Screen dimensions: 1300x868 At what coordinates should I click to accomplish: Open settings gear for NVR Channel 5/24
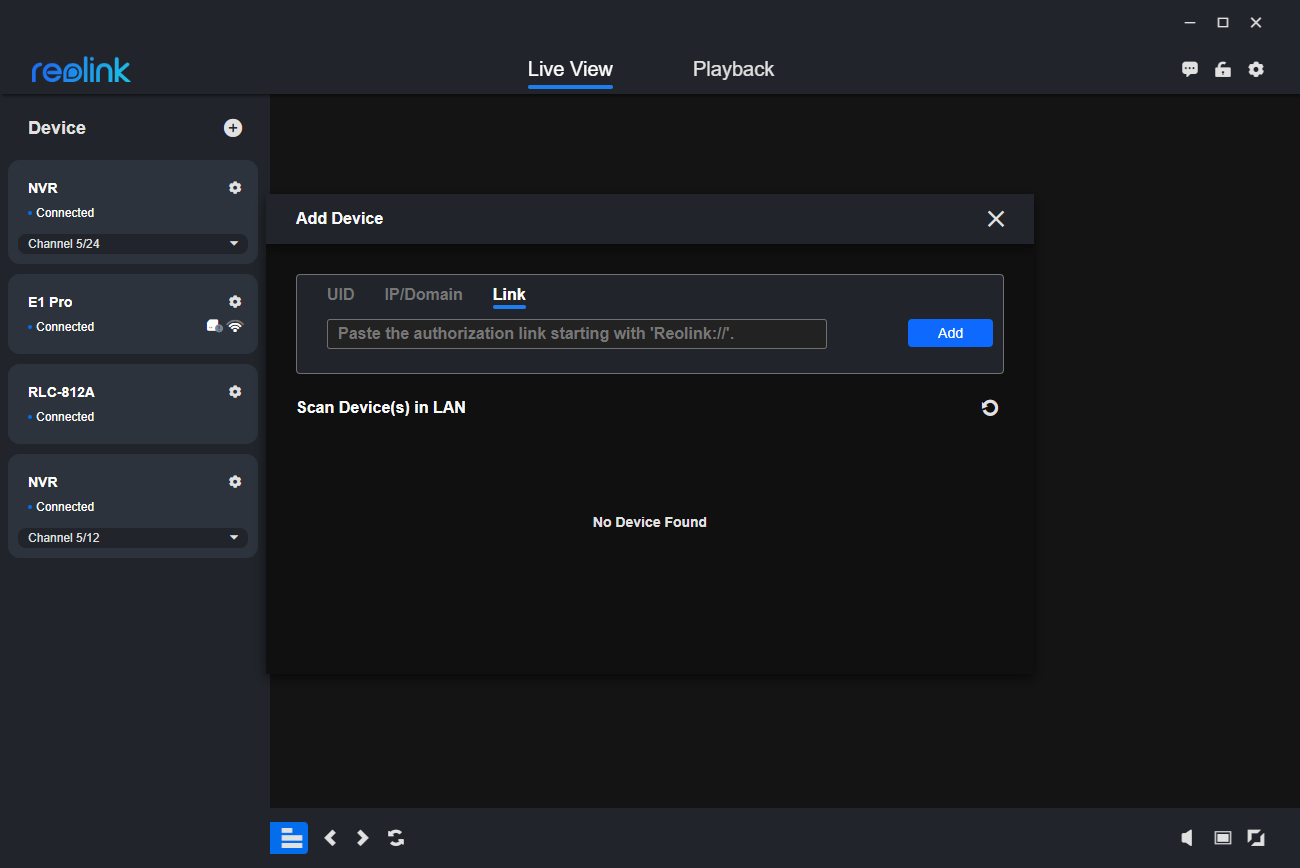pyautogui.click(x=235, y=188)
